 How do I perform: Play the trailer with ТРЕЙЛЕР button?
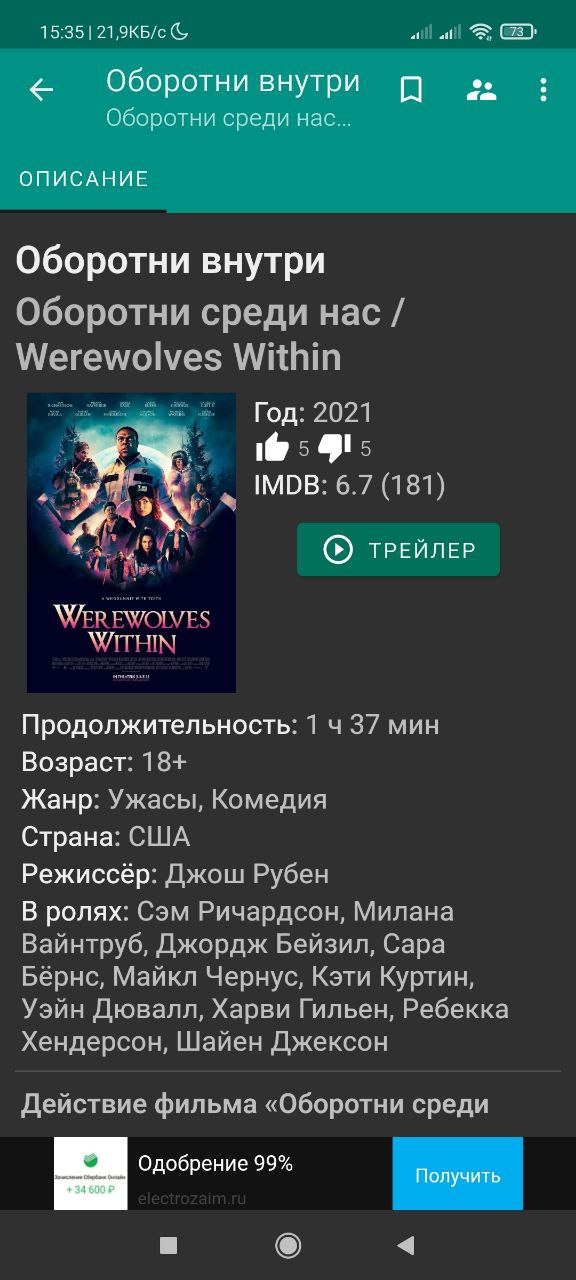coord(398,549)
